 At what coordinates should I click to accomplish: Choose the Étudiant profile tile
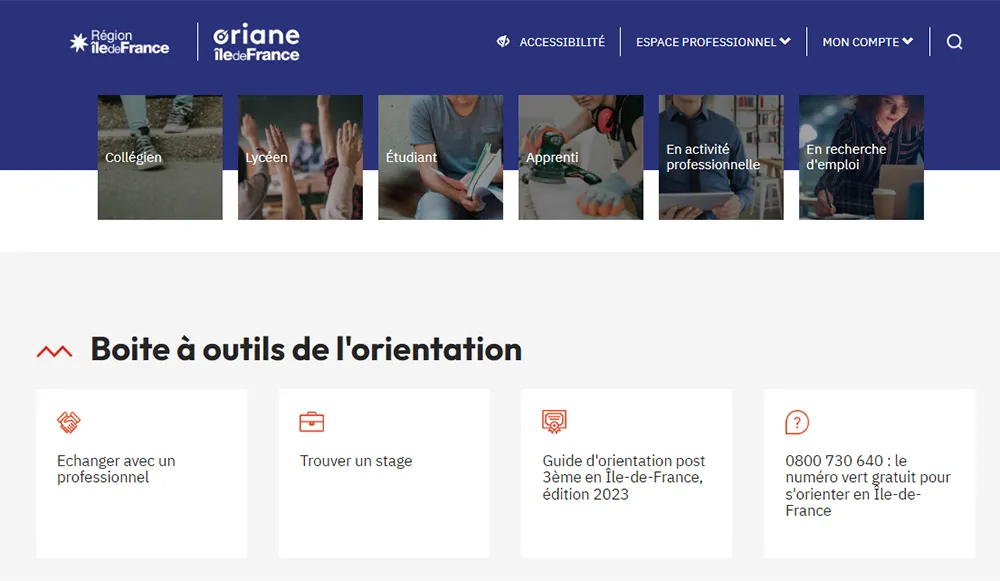pos(441,158)
